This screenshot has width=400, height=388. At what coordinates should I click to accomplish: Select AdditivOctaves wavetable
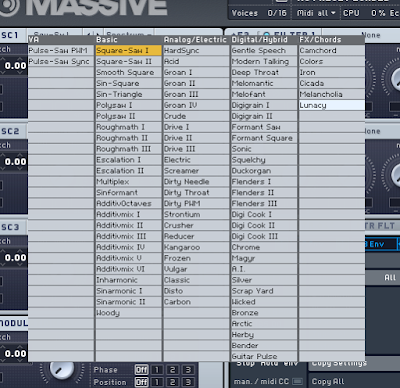128,203
